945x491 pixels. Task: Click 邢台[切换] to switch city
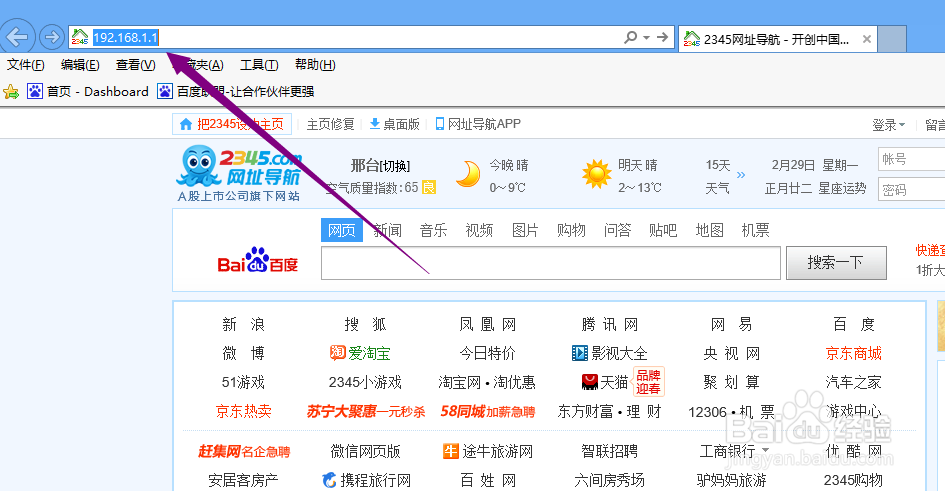tap(380, 166)
